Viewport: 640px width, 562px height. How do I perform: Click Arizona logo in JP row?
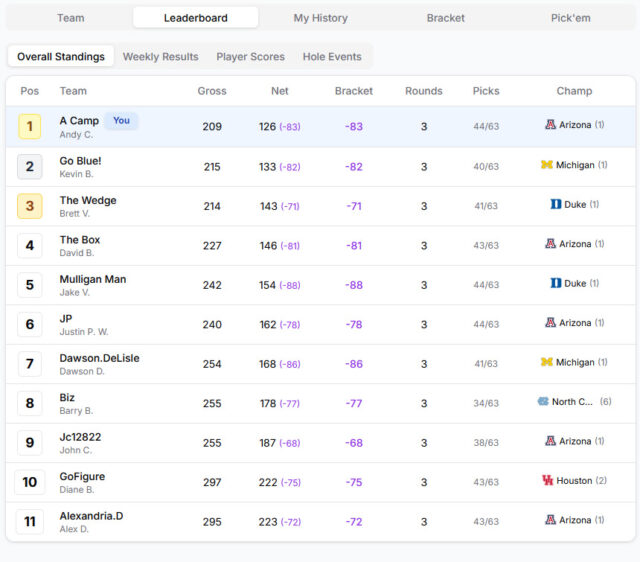[x=550, y=322]
